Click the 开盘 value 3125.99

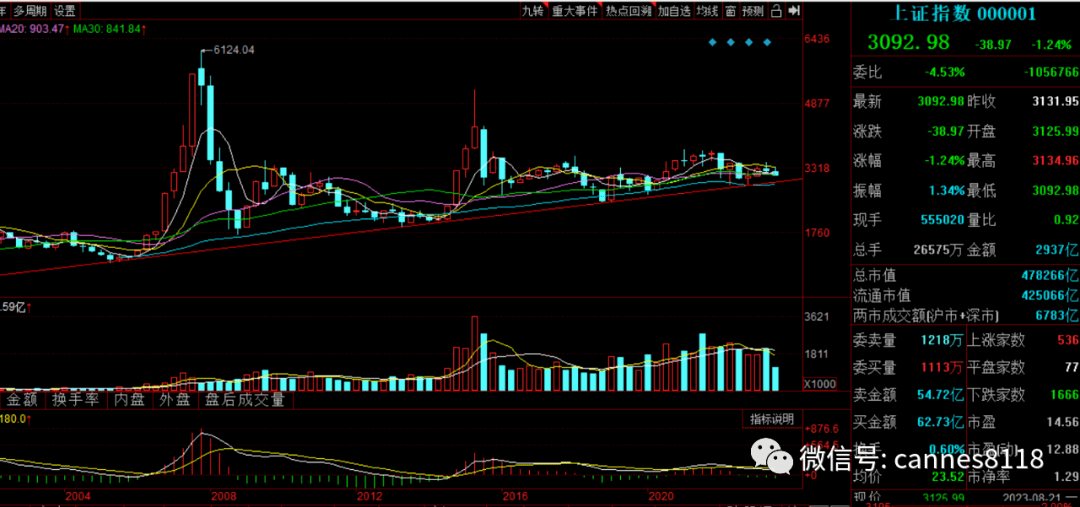point(1055,132)
